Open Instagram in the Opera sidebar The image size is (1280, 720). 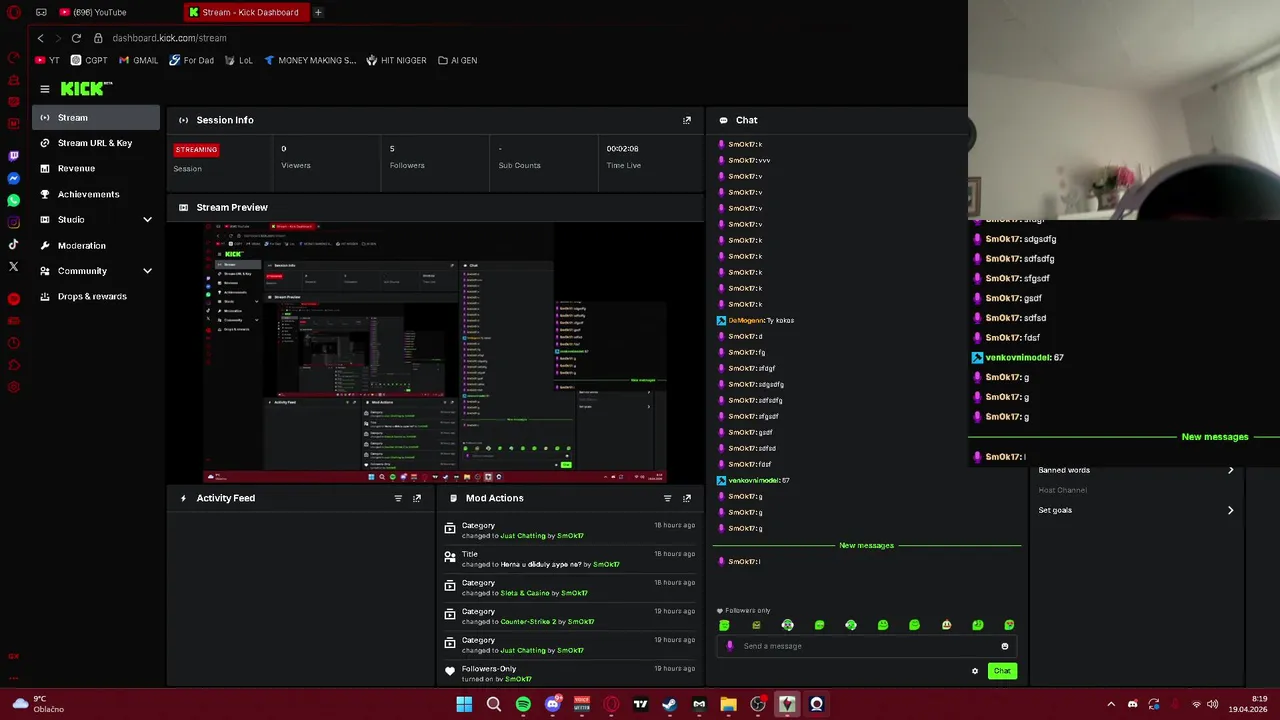pyautogui.click(x=13, y=222)
